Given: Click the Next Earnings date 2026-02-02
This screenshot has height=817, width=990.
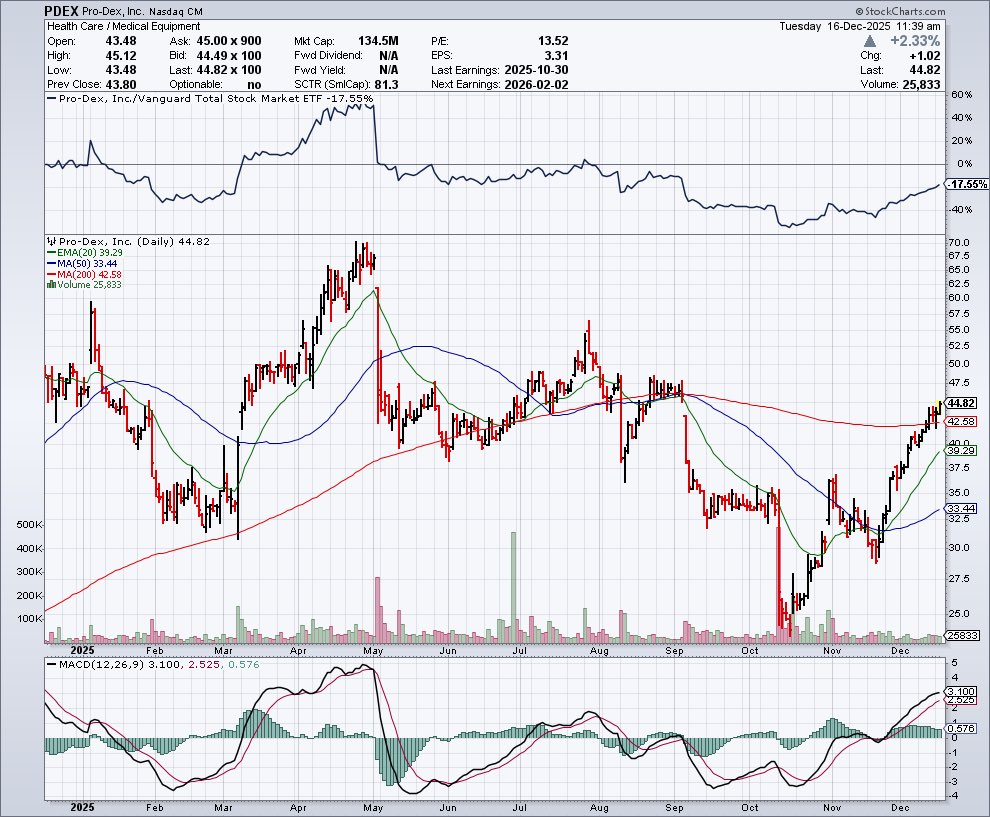Looking at the screenshot, I should [x=536, y=85].
